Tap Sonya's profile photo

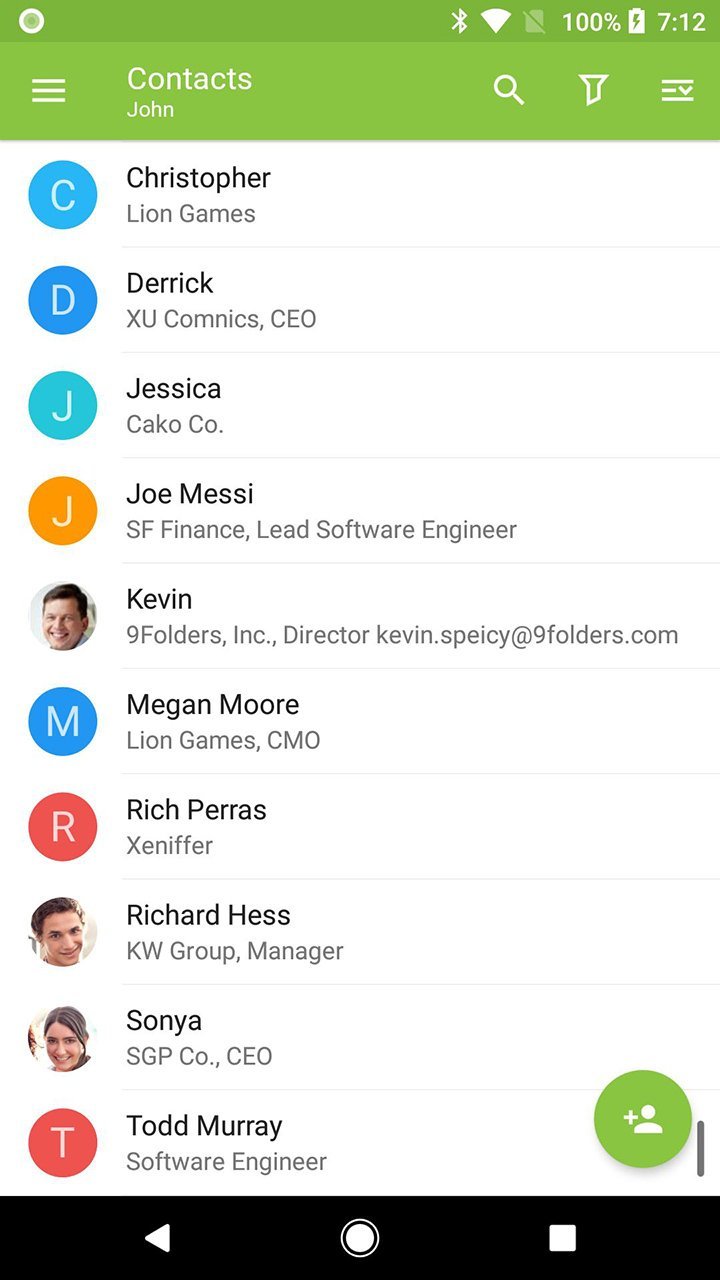[x=63, y=1038]
